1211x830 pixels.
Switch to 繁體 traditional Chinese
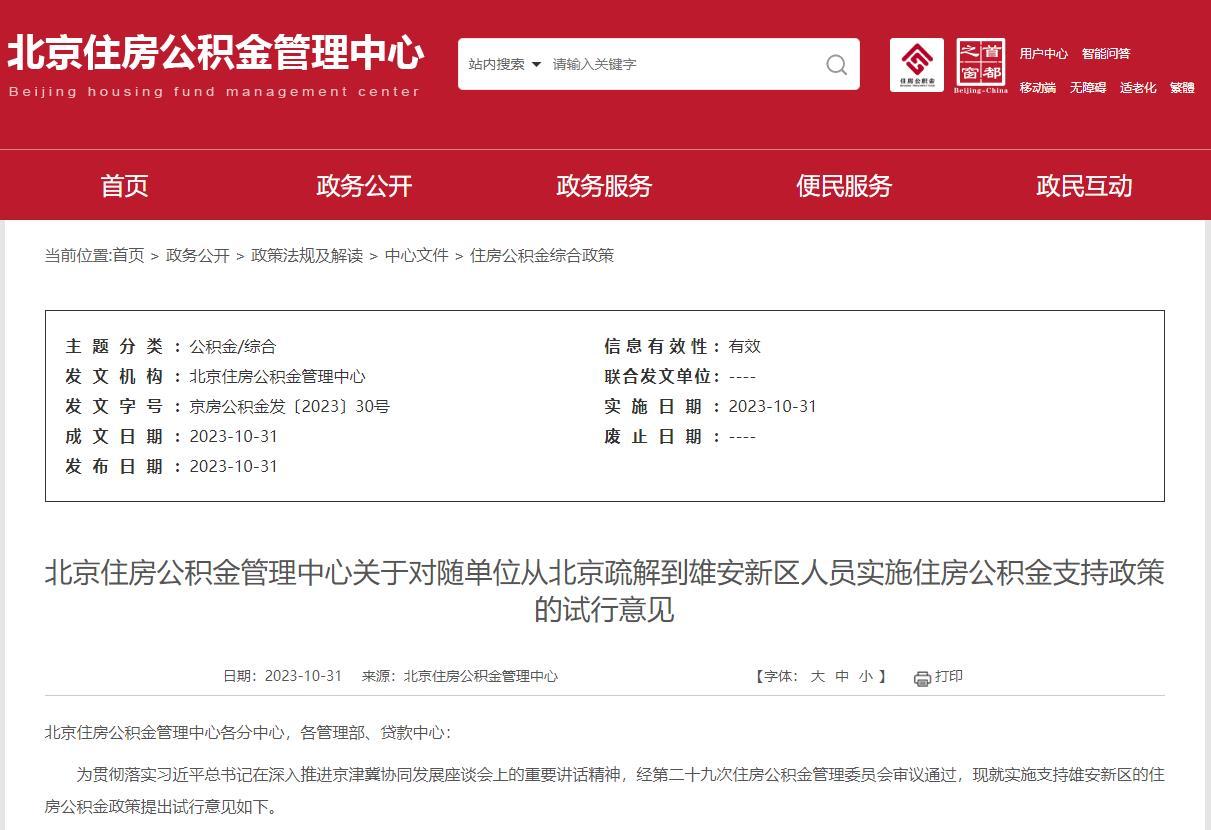1182,88
